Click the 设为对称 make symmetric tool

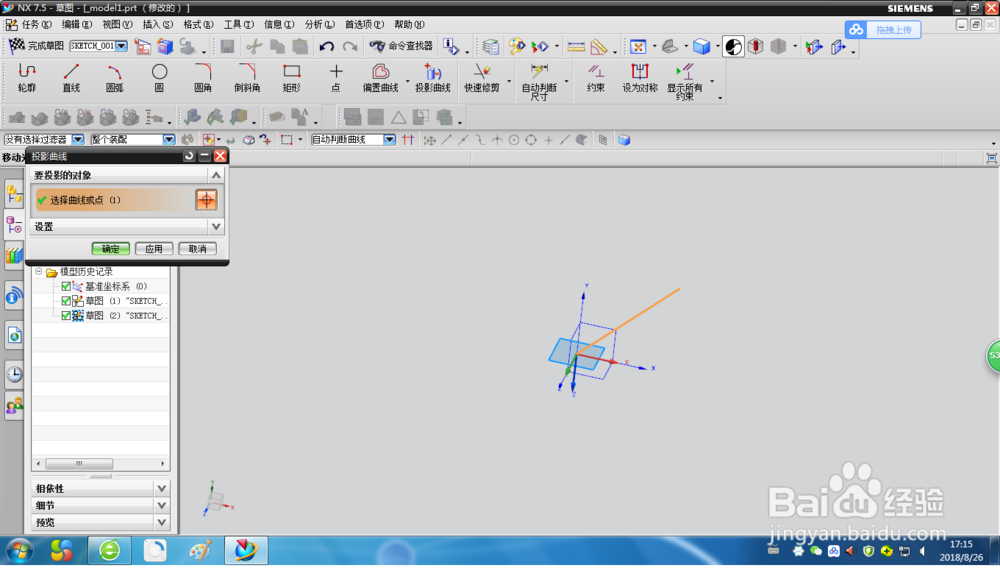click(640, 78)
